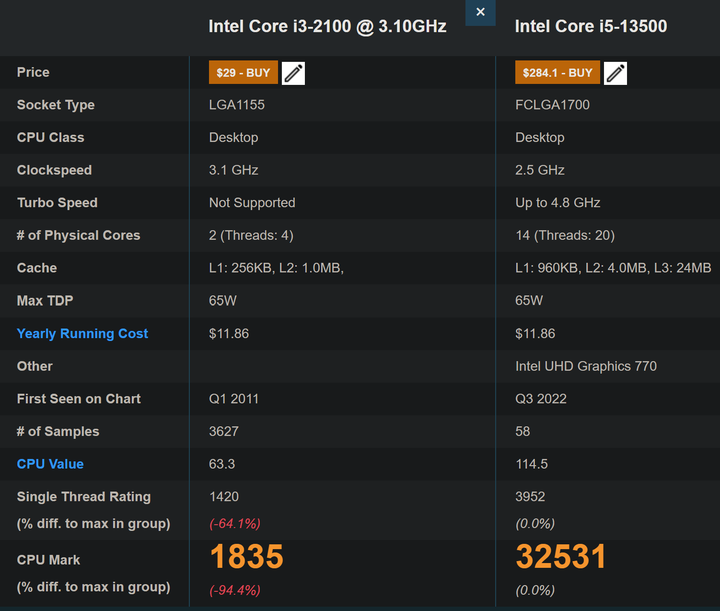Click the CPU Mark row label
This screenshot has width=720, height=611.
tap(49, 560)
